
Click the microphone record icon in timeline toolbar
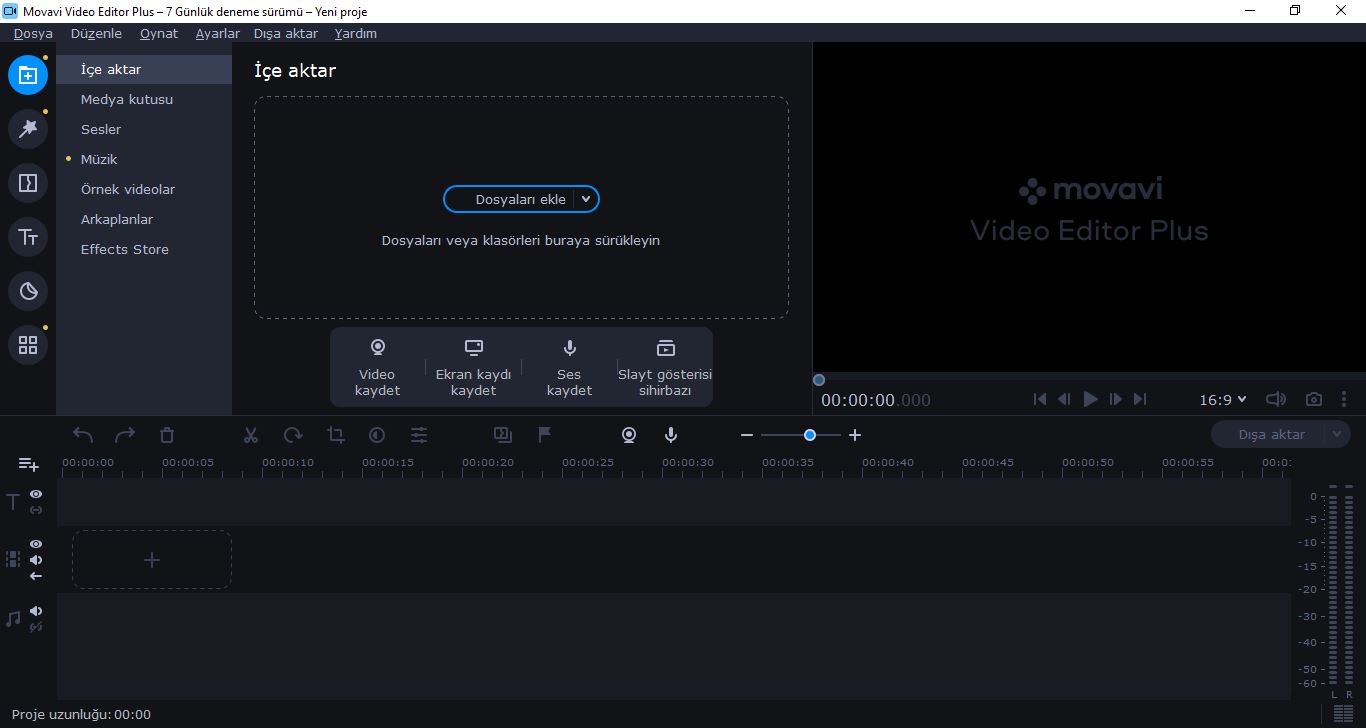(671, 435)
